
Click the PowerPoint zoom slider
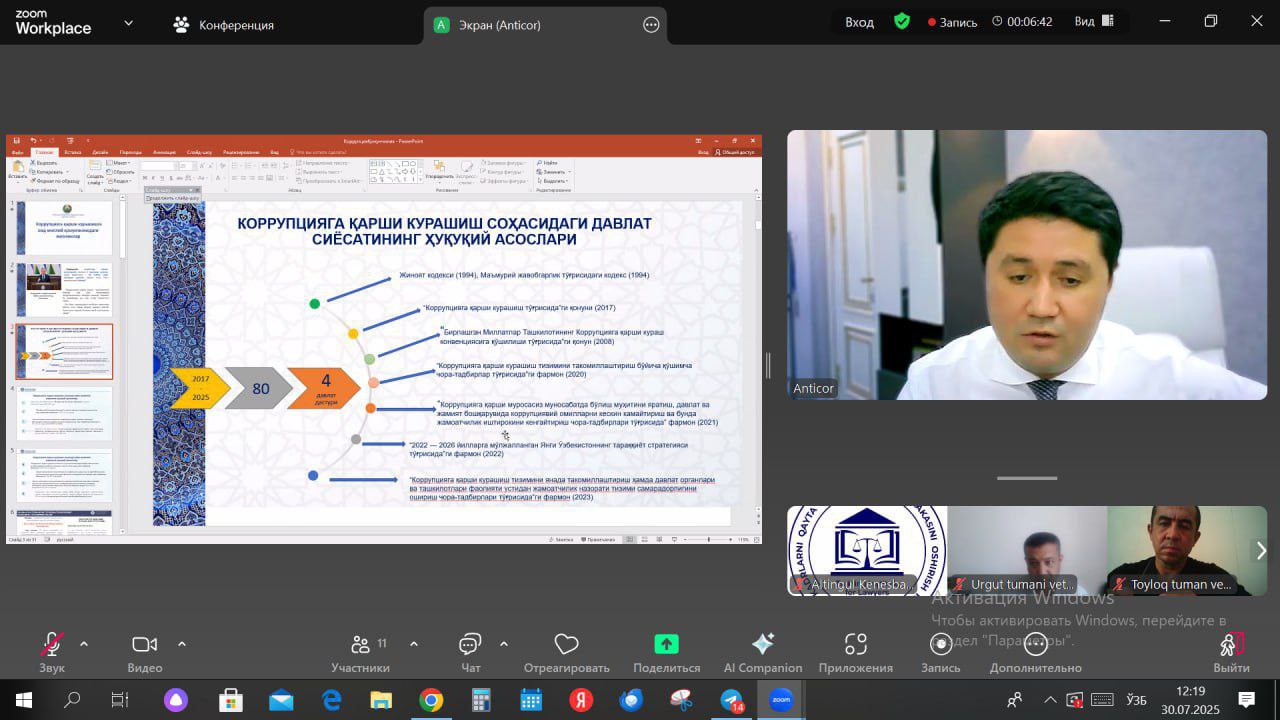tap(708, 539)
